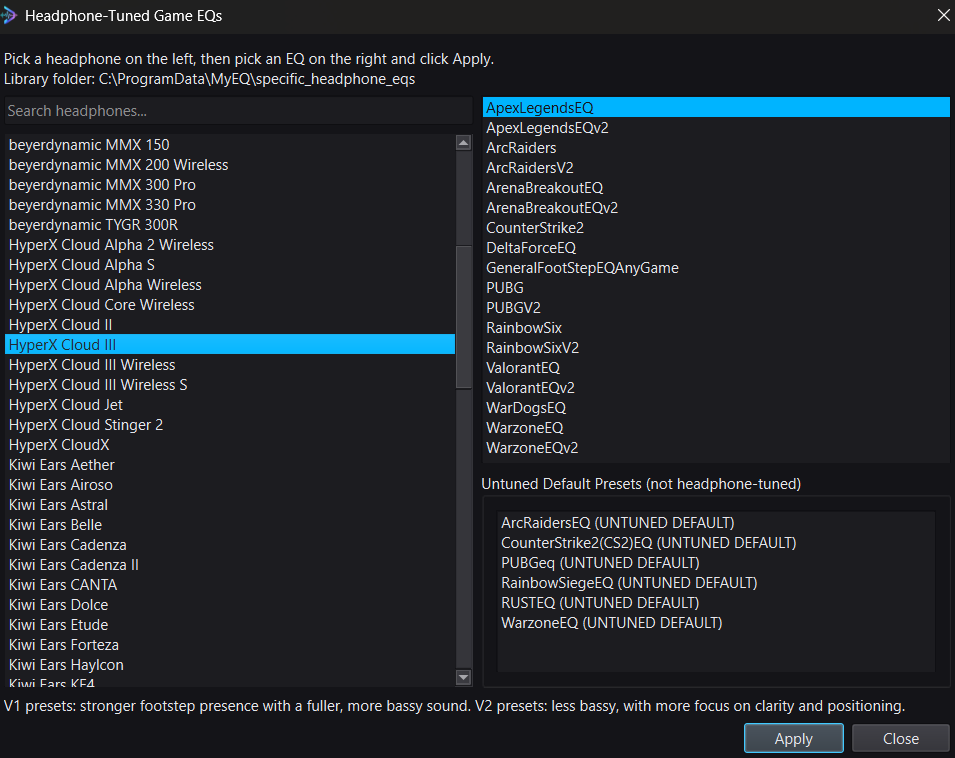The width and height of the screenshot is (955, 758).
Task: Select beyerdynamic MMX 200 Wireless
Action: click(230, 165)
